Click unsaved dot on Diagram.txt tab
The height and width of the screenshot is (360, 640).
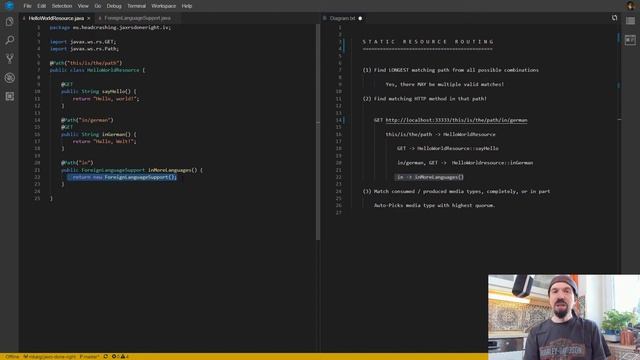coord(360,18)
